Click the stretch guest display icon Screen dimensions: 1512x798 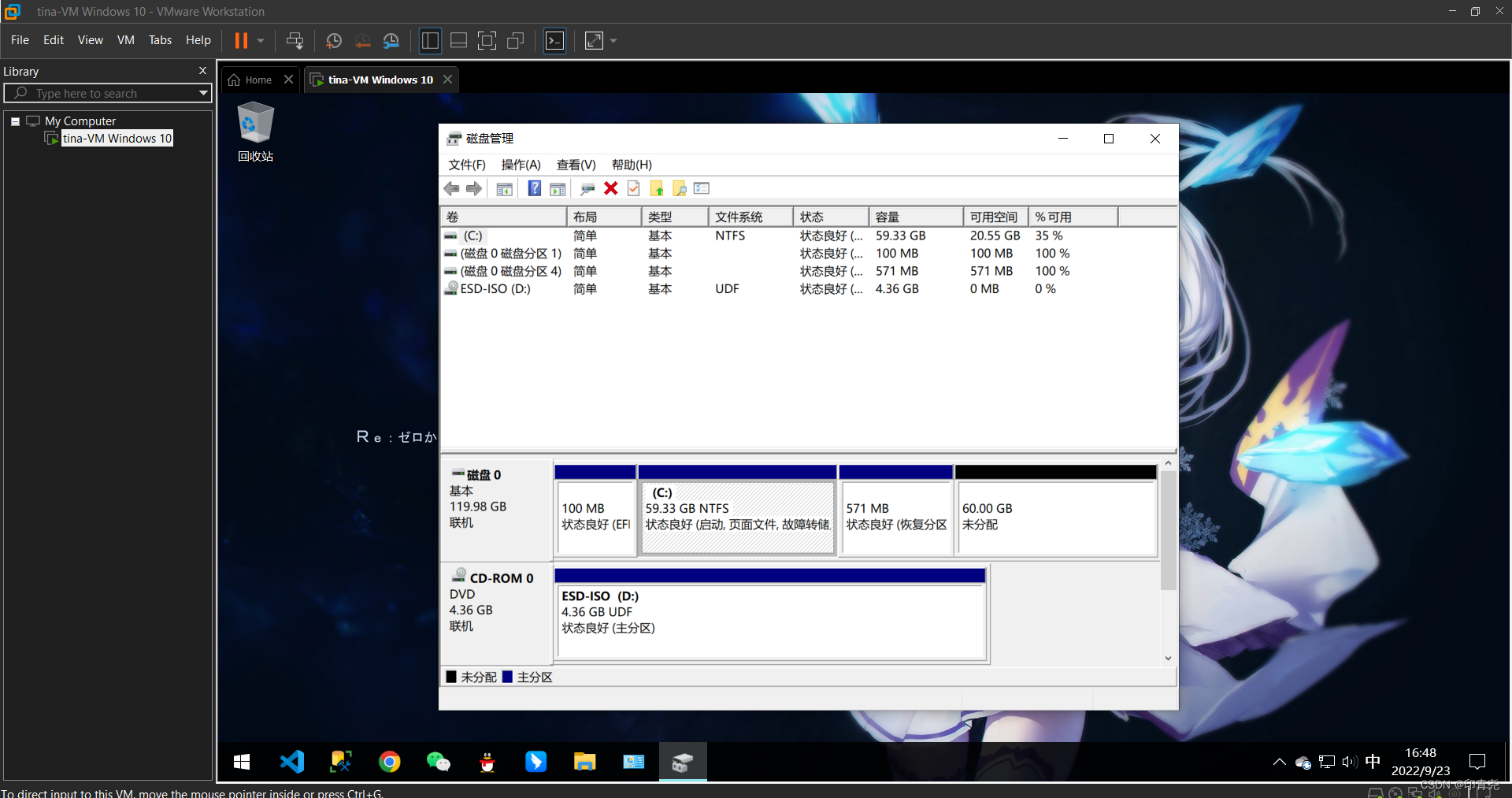coord(594,40)
